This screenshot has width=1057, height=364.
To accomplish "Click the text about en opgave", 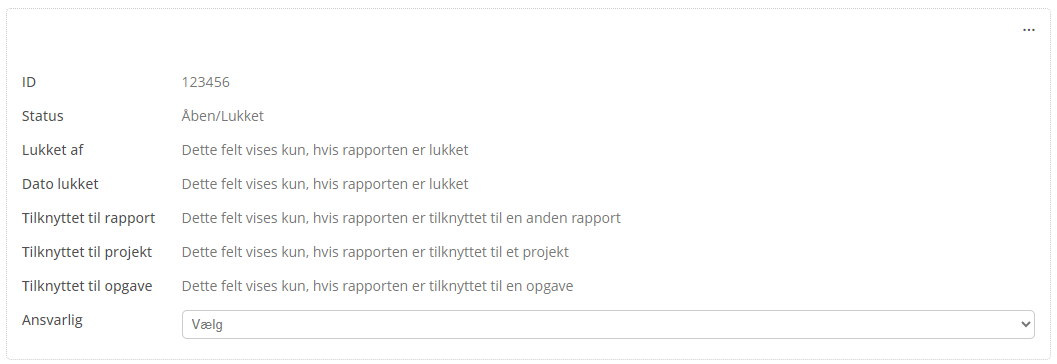I will (x=378, y=286).
